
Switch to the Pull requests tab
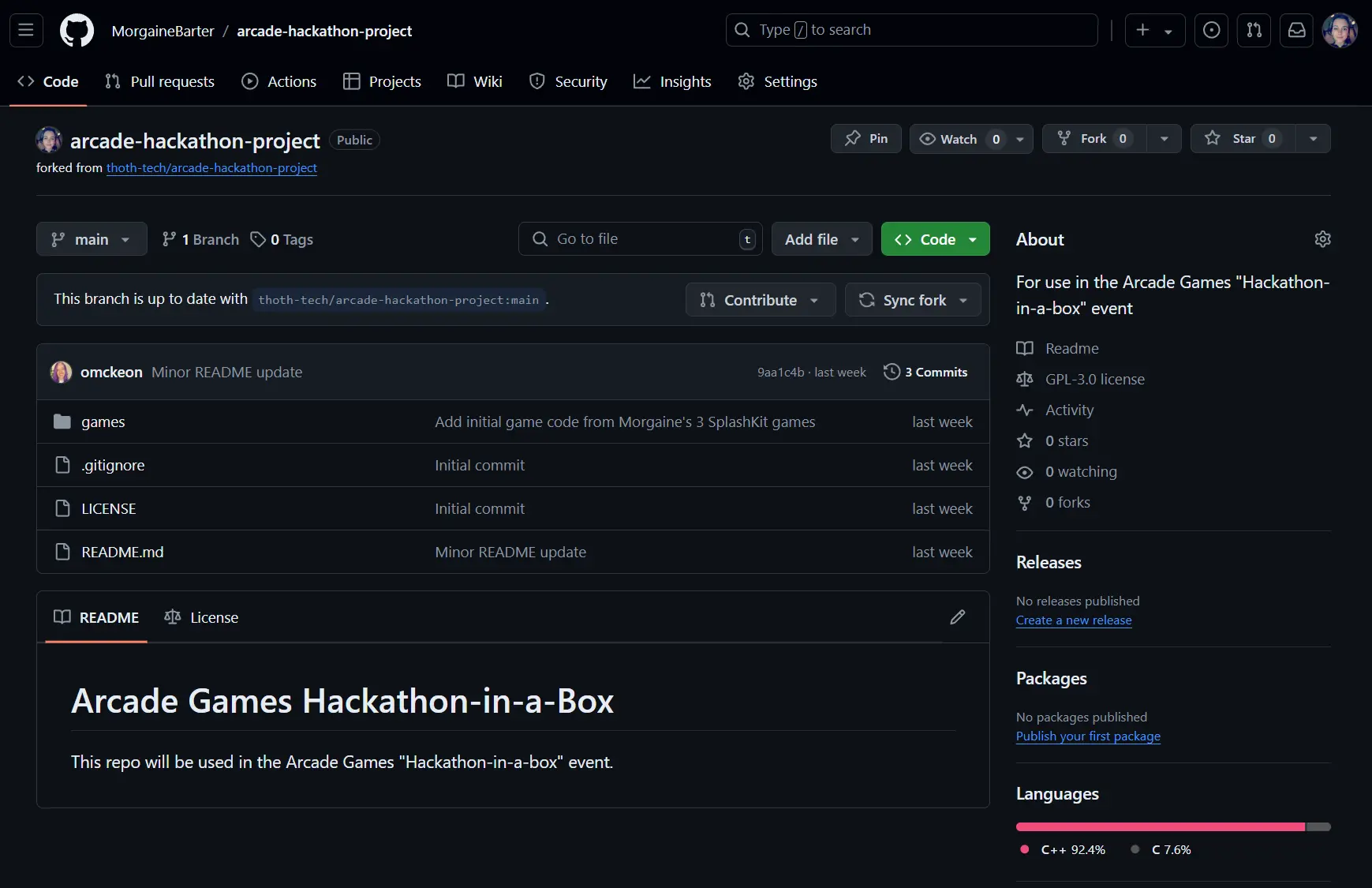(160, 81)
